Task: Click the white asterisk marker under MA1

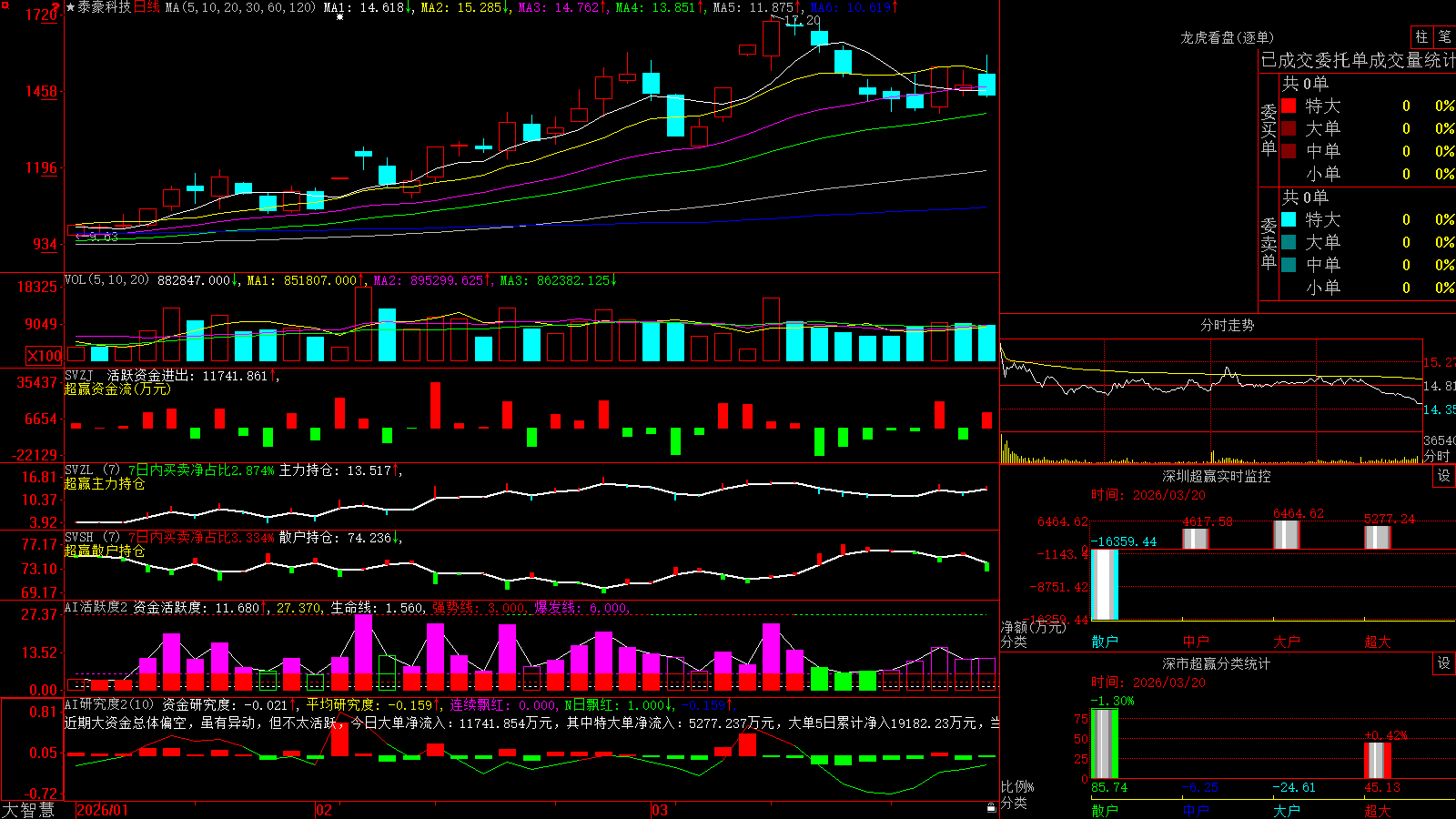Action: [340, 17]
